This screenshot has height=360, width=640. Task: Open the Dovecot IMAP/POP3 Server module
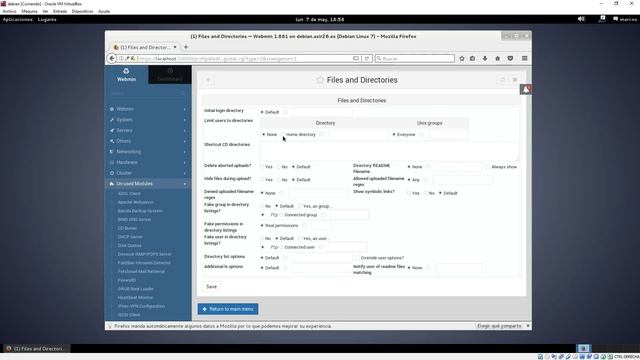pos(144,254)
